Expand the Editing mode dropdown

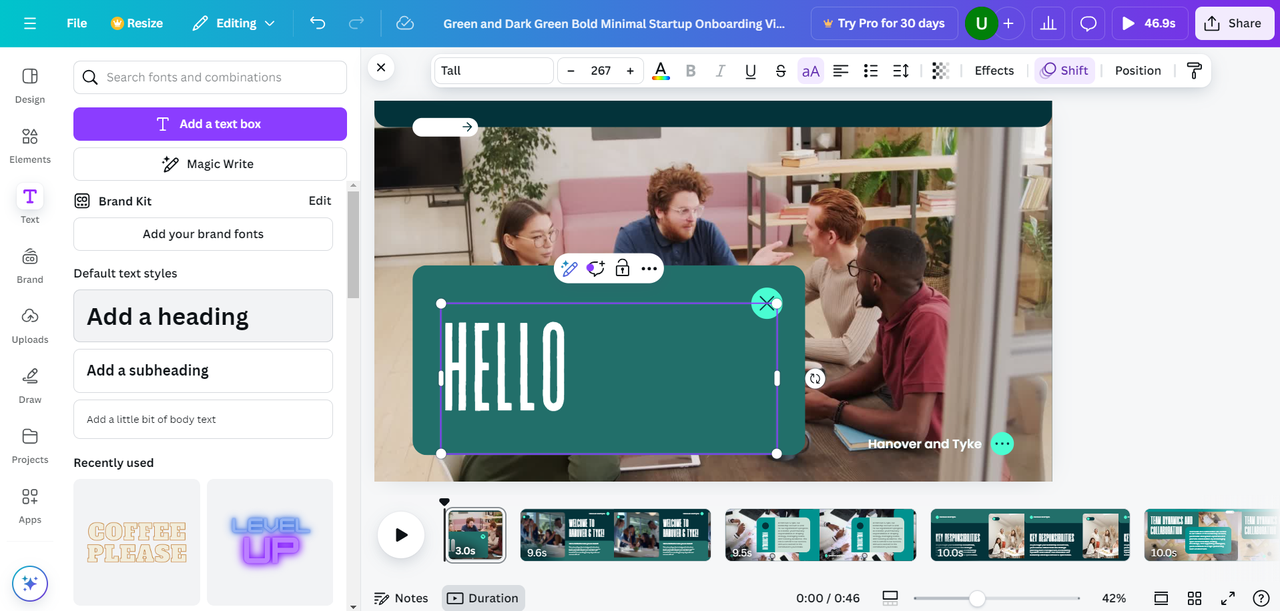coord(234,23)
